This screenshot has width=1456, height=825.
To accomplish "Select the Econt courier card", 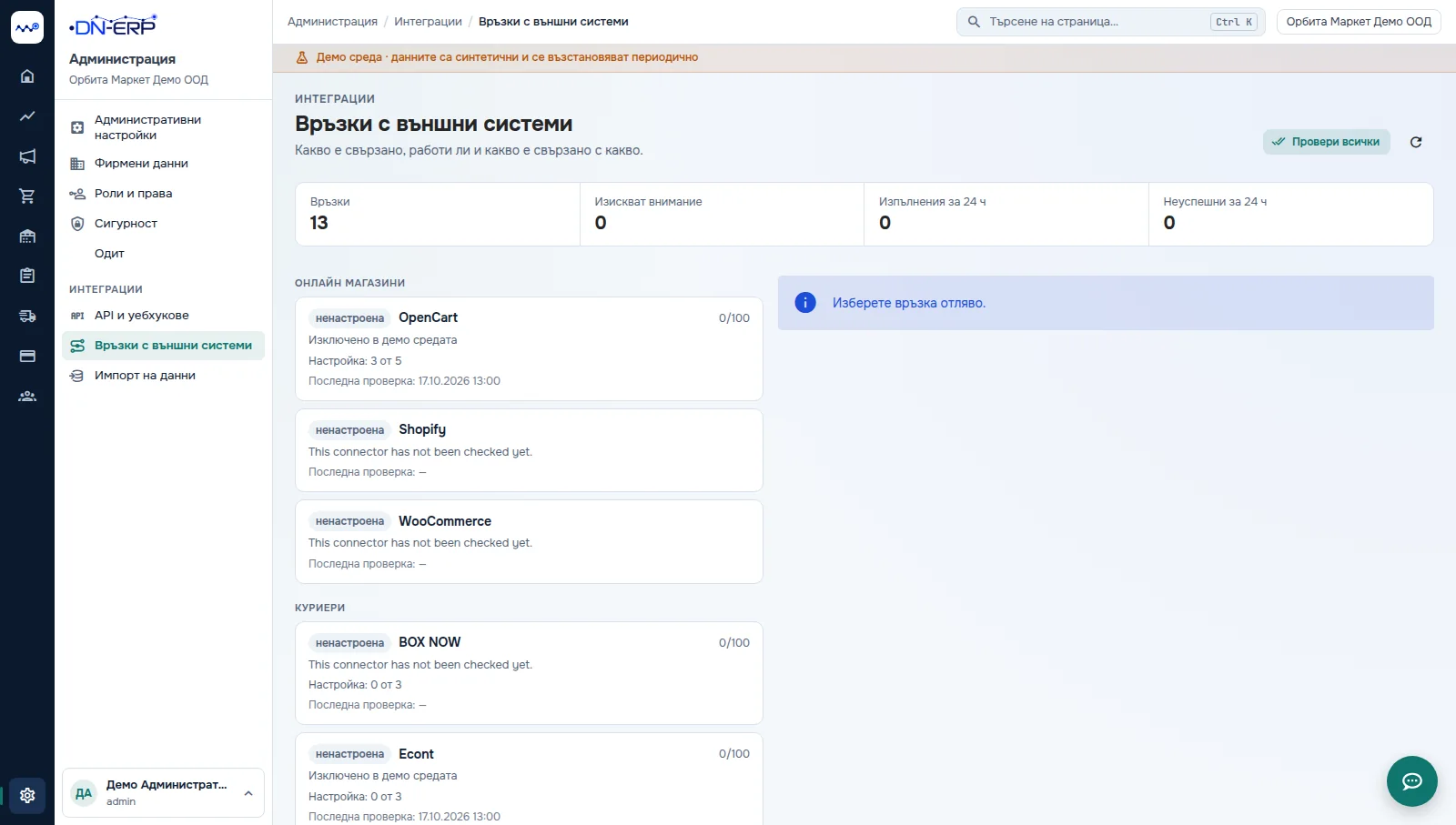I will pyautogui.click(x=529, y=780).
